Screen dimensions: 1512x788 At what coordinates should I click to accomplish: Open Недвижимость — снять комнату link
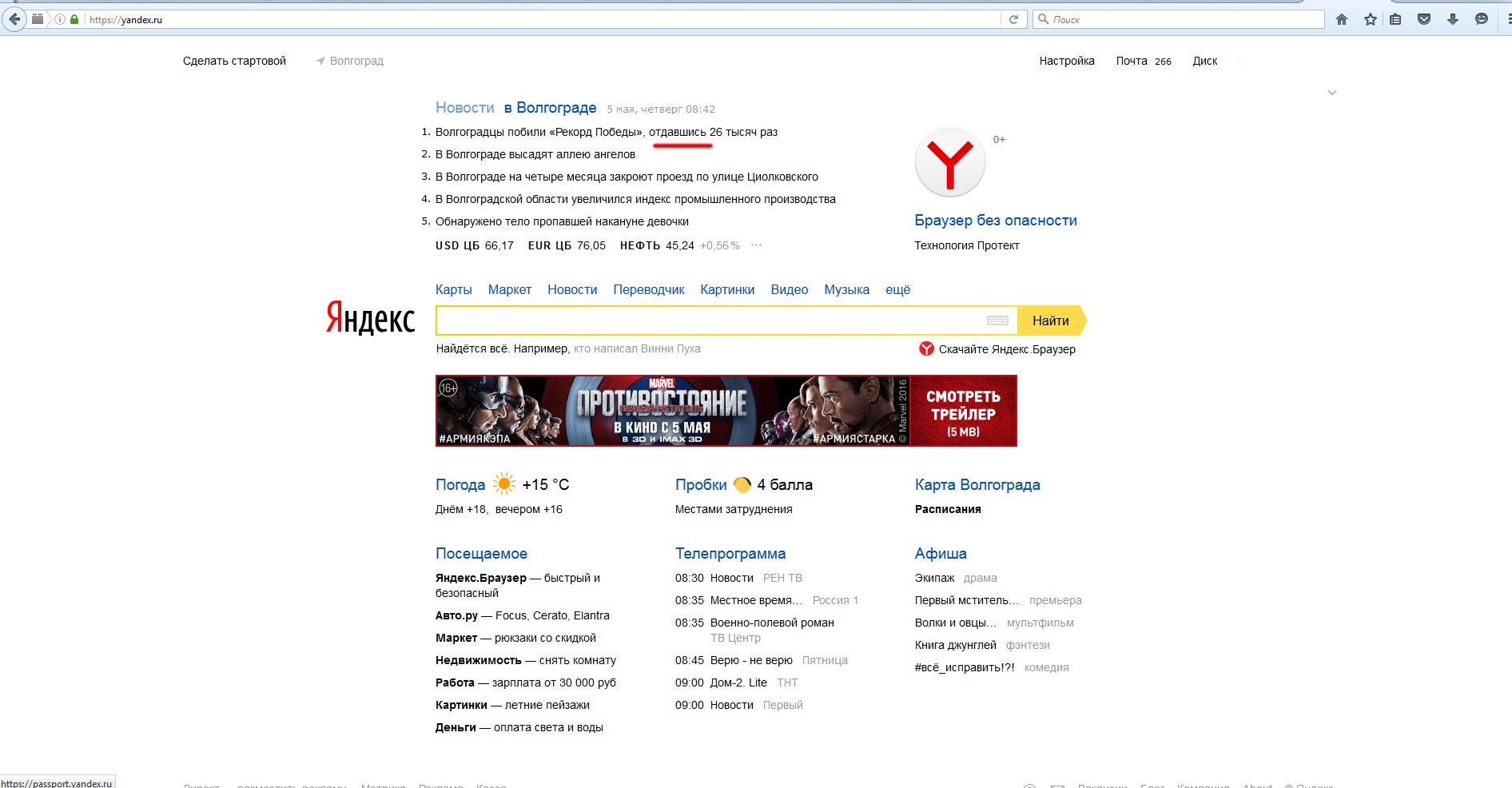point(526,660)
